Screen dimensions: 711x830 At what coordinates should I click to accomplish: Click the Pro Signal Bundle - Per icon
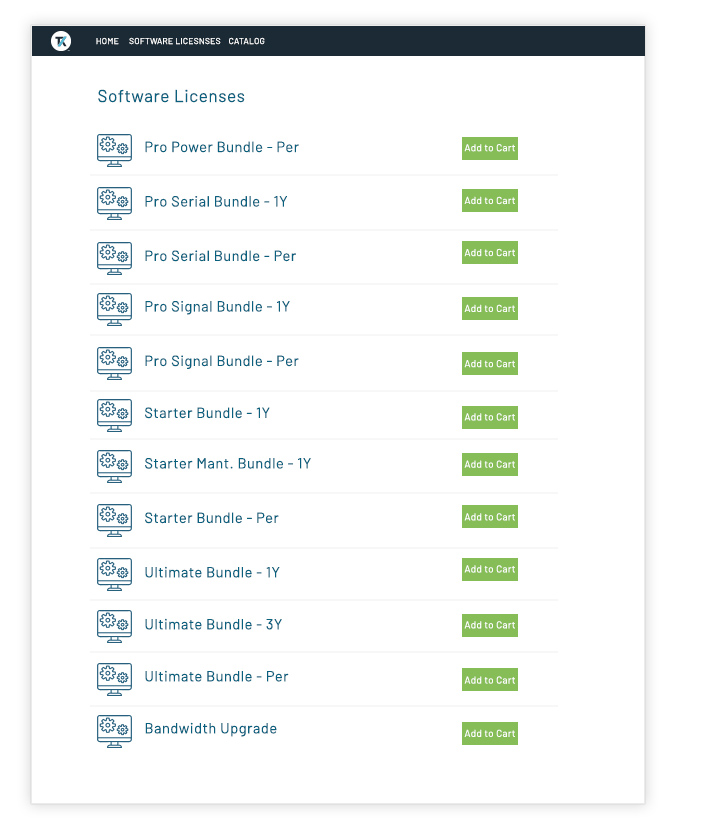coord(113,363)
